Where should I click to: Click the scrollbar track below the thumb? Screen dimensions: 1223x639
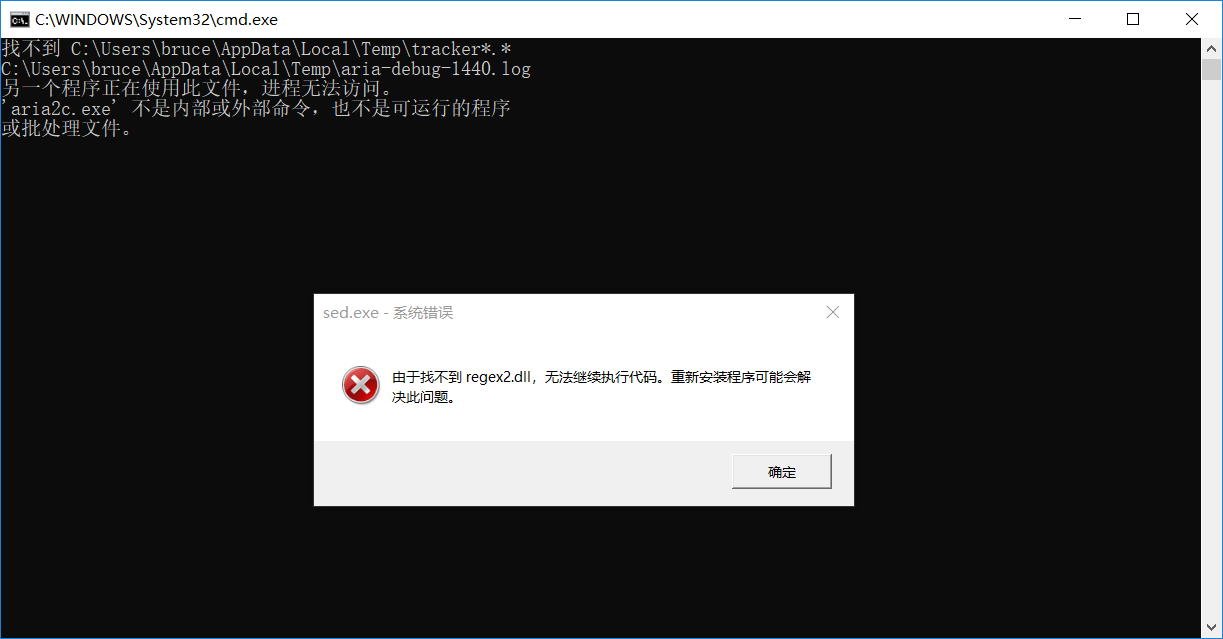(x=1211, y=350)
